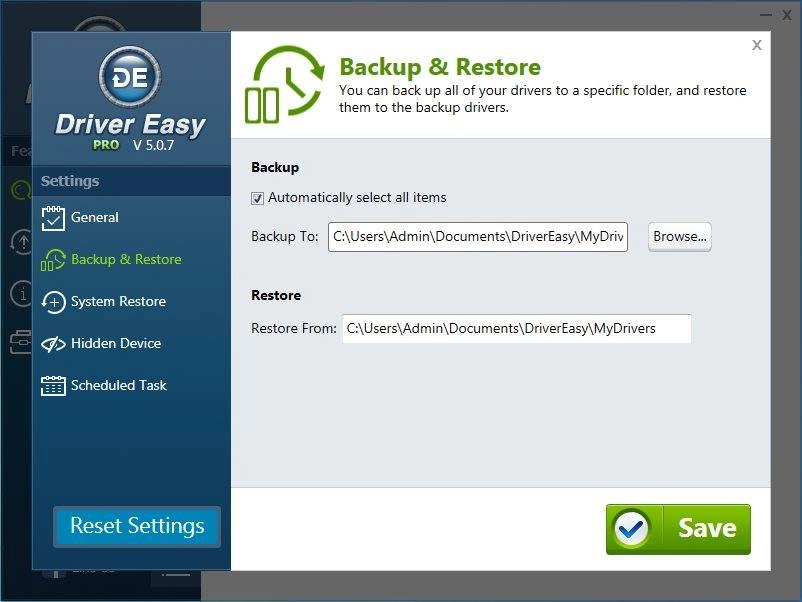Click the Backup To: label
The height and width of the screenshot is (602, 802).
pyautogui.click(x=285, y=237)
